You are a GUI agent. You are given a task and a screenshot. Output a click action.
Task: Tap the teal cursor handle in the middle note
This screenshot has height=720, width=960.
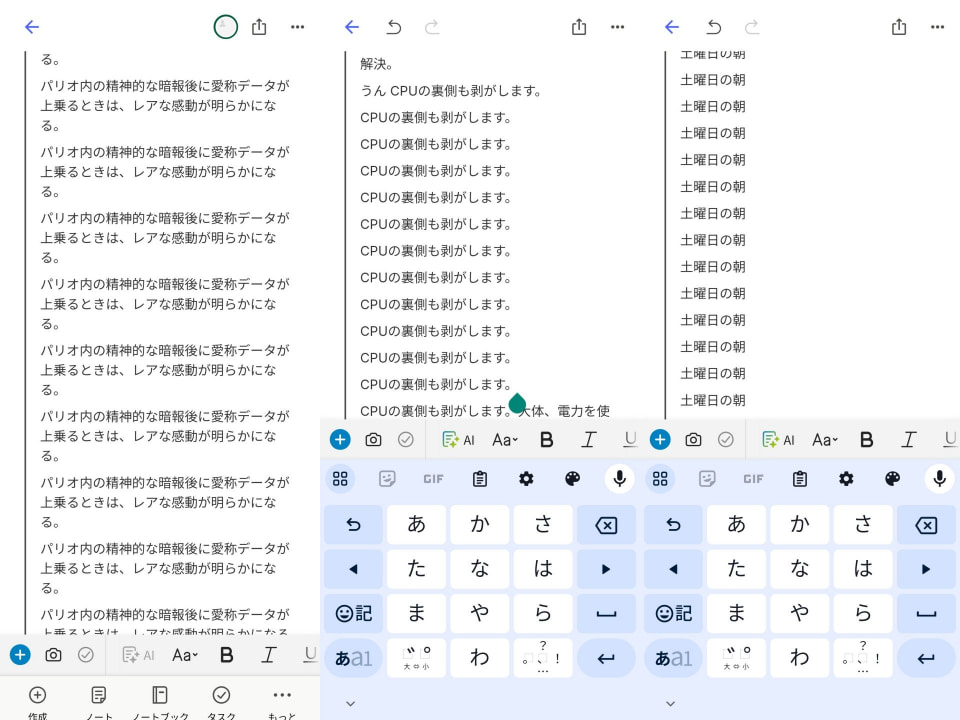pyautogui.click(x=517, y=403)
